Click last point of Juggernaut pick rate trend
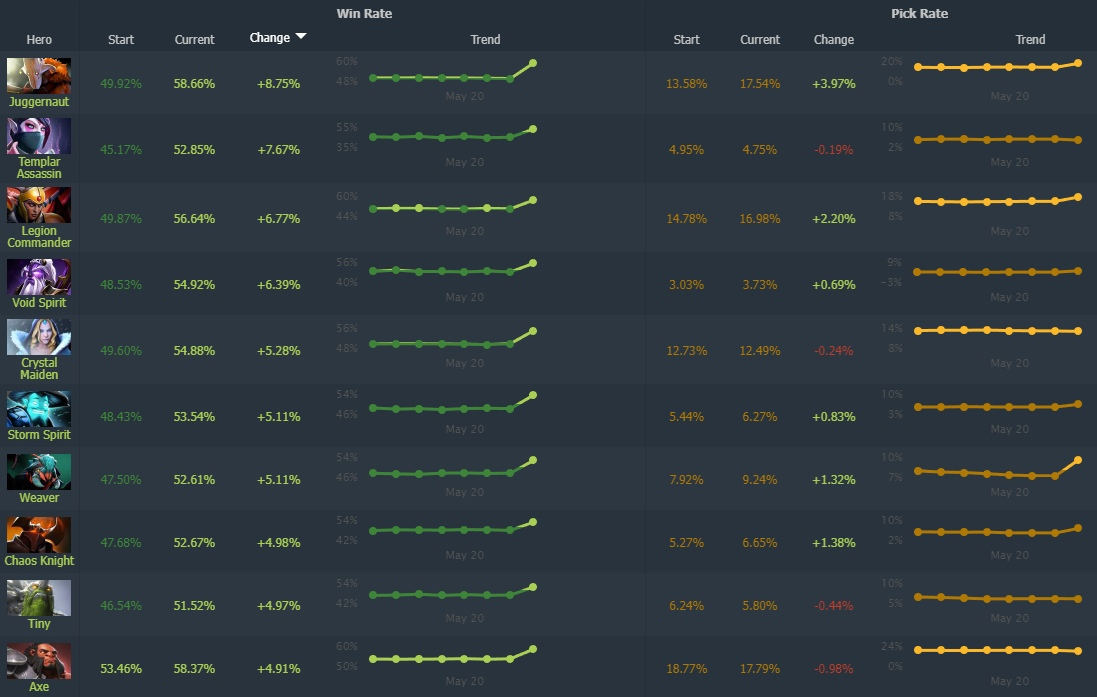Image resolution: width=1097 pixels, height=697 pixels. 1077,63
